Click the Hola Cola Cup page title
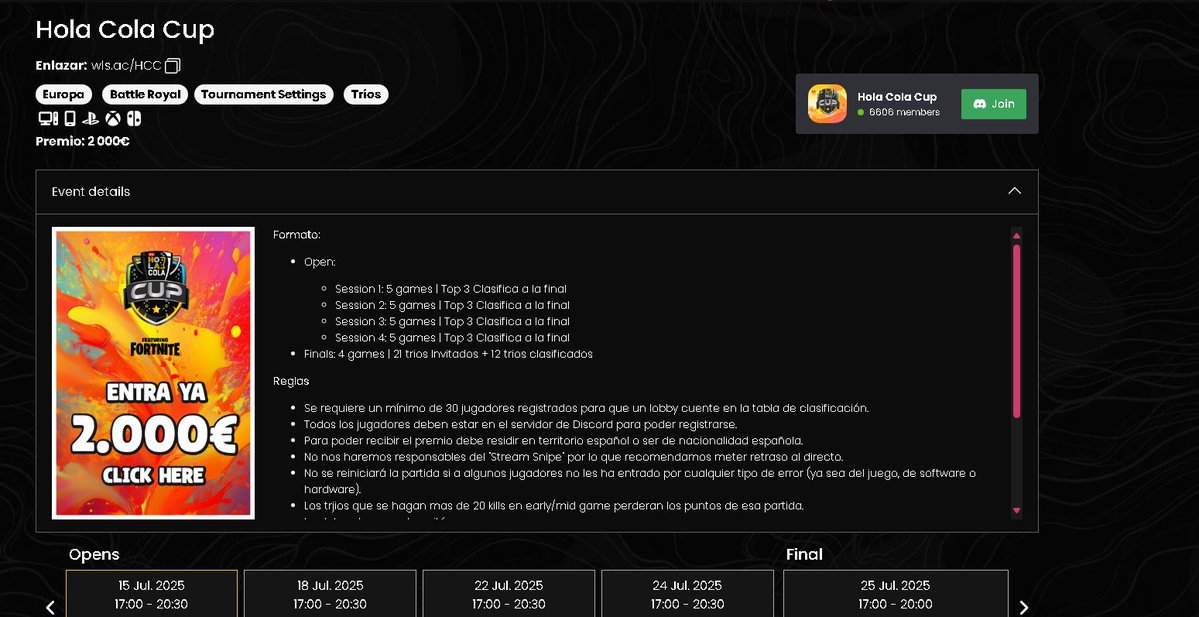This screenshot has height=617, width=1199. pyautogui.click(x=125, y=29)
